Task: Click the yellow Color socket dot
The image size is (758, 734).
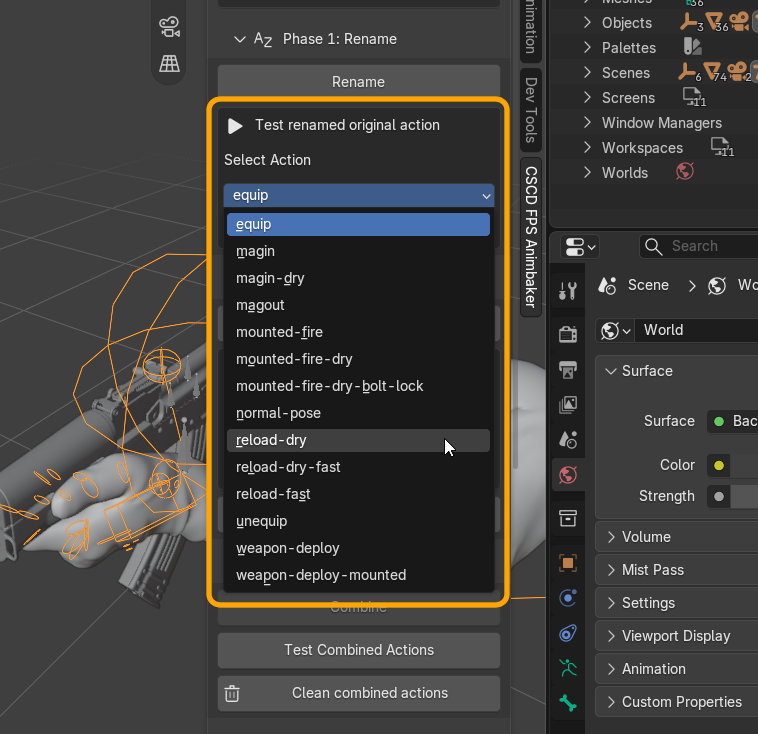Action: coord(719,466)
